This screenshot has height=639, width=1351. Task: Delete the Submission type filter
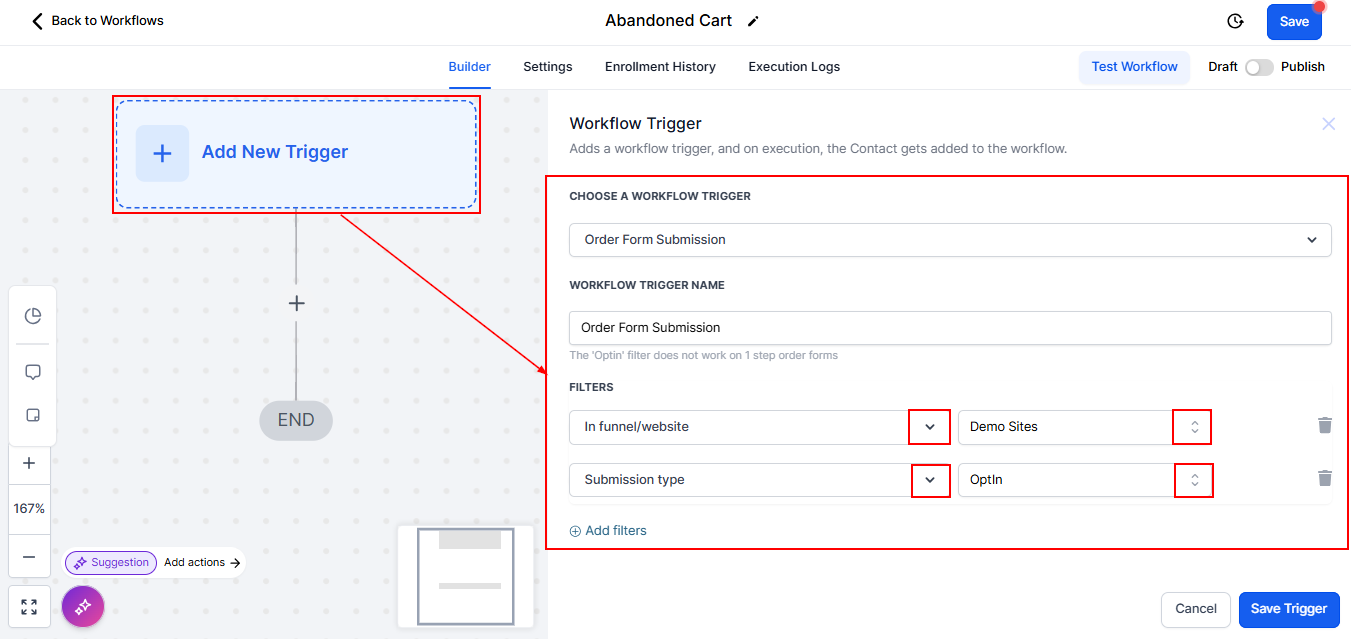coord(1325,479)
